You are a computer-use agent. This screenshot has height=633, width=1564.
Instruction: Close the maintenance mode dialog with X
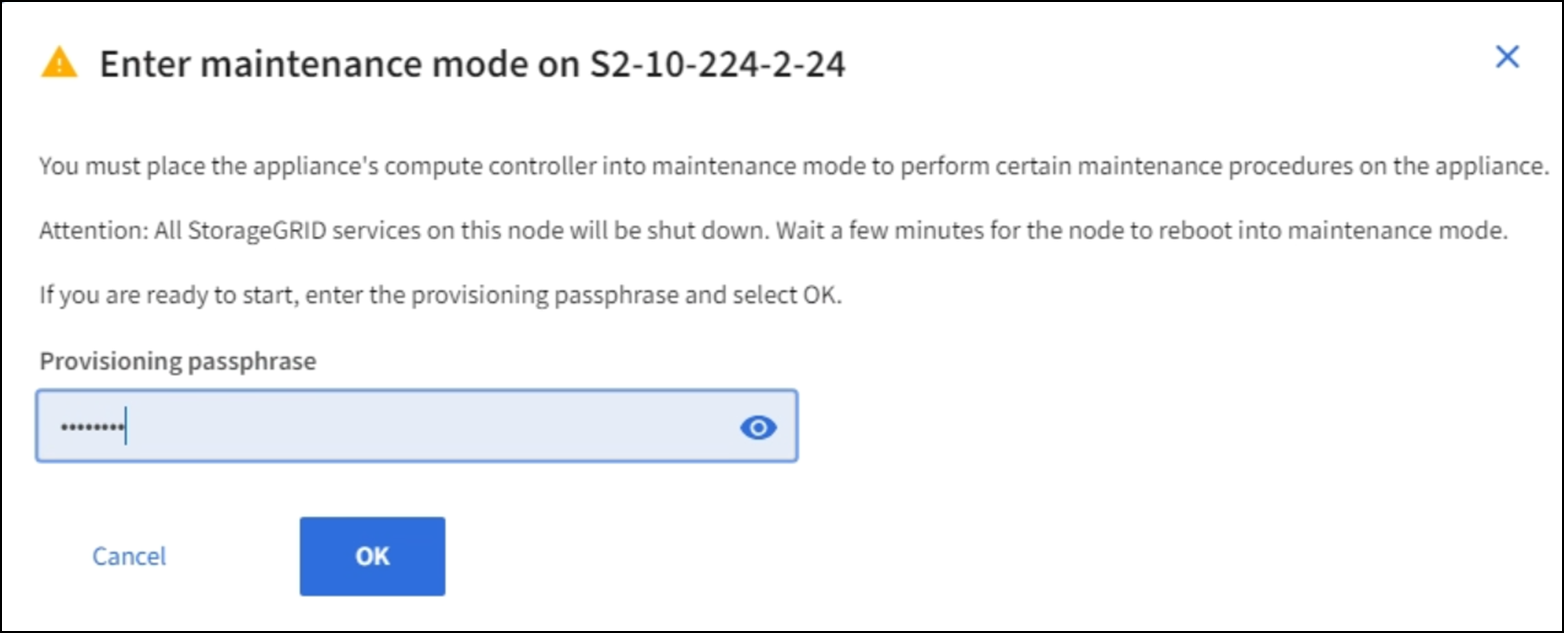click(x=1507, y=58)
